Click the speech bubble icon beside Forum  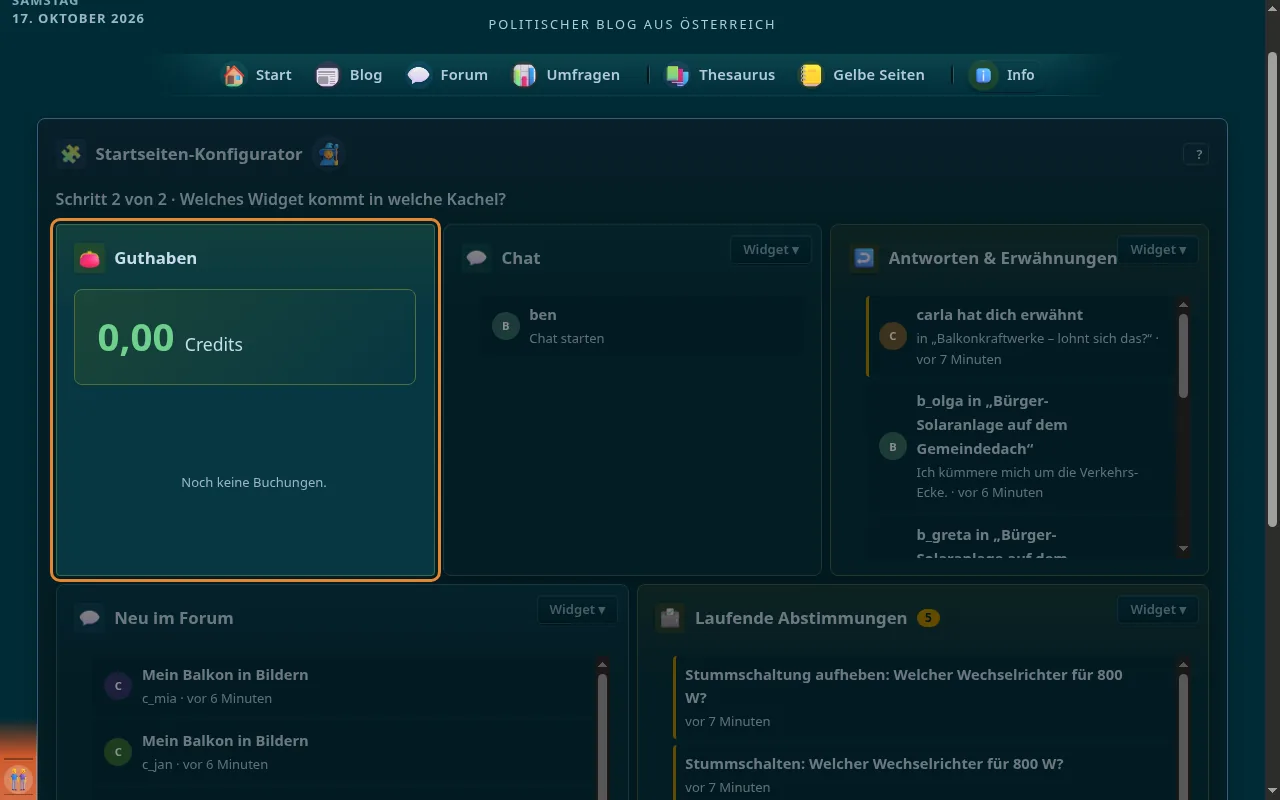click(x=419, y=75)
